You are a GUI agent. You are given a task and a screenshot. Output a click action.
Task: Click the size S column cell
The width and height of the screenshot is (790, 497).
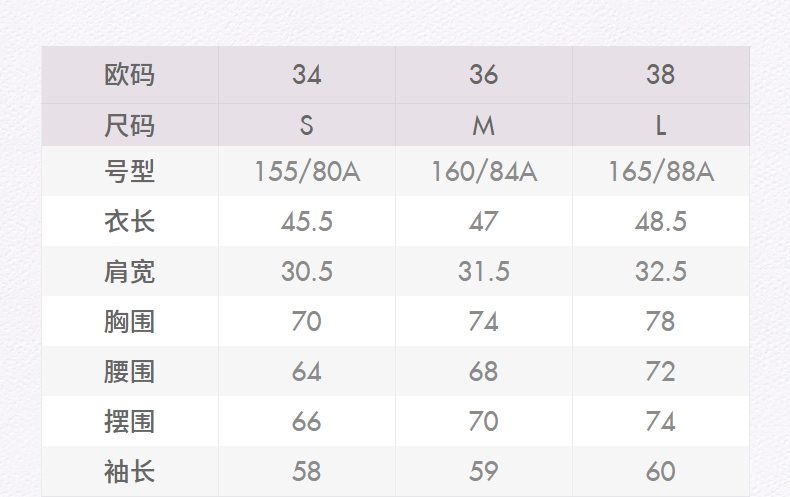[307, 126]
